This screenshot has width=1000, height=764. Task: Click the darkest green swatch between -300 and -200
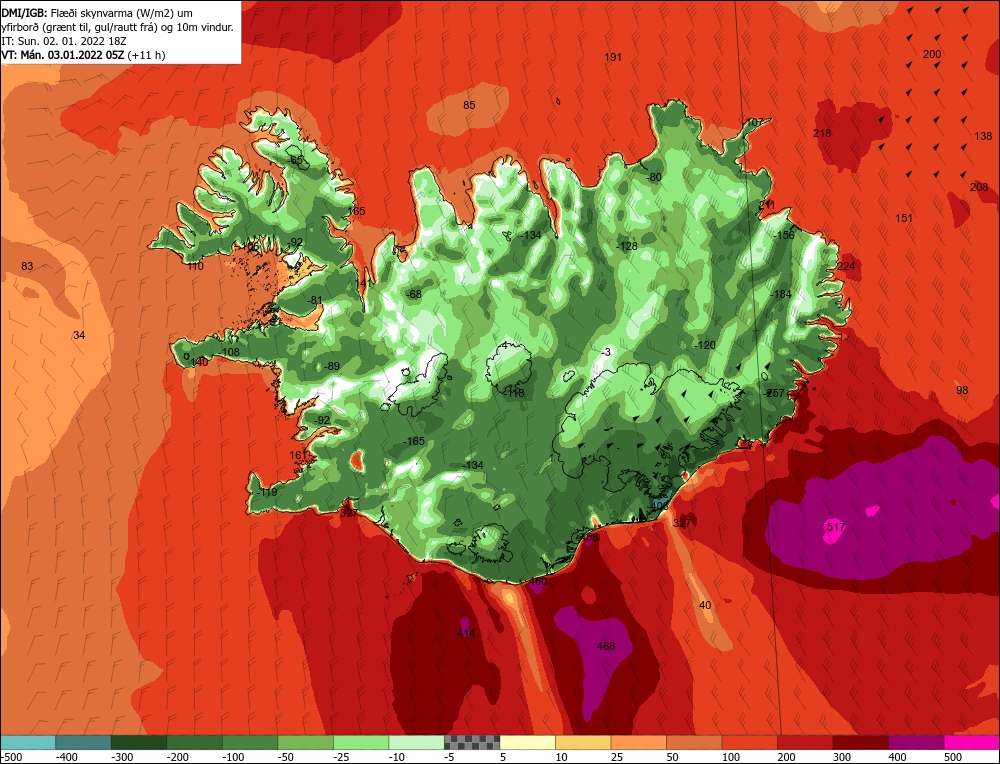tap(138, 743)
